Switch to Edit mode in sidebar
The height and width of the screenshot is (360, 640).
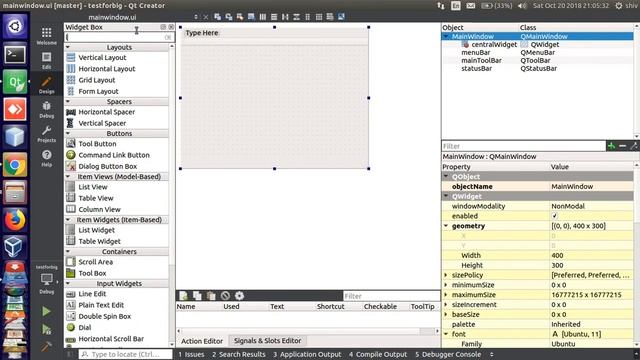coord(47,60)
